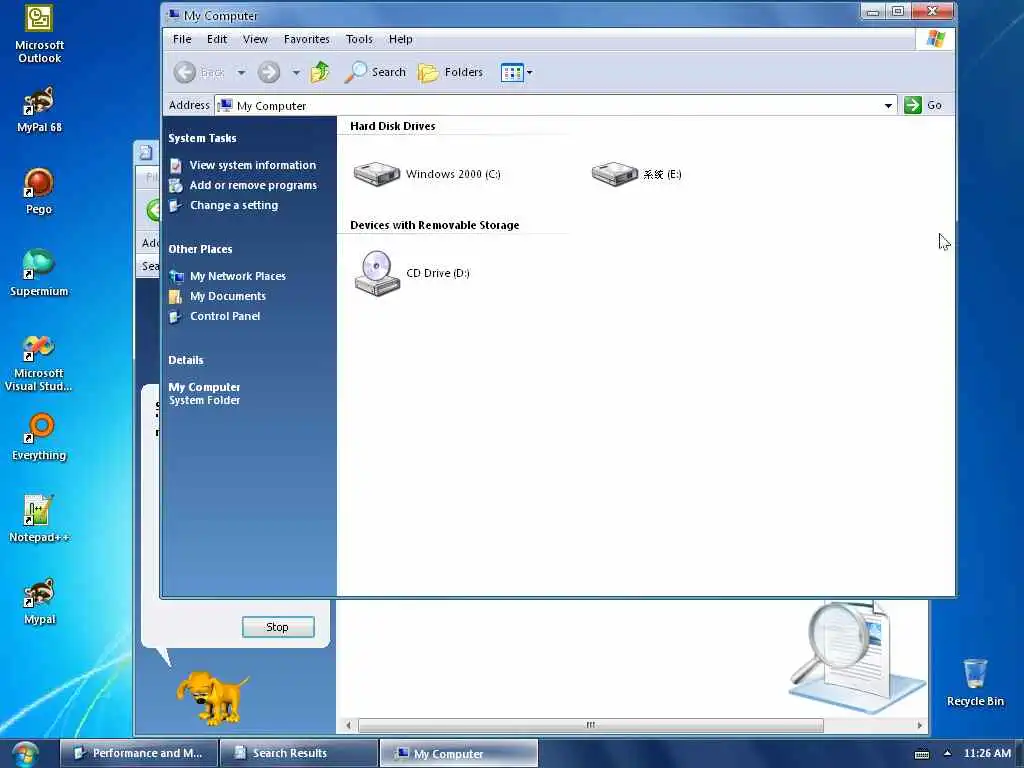Viewport: 1024px width, 768px height.
Task: Select the Notepad++ desktop icon
Action: click(39, 519)
